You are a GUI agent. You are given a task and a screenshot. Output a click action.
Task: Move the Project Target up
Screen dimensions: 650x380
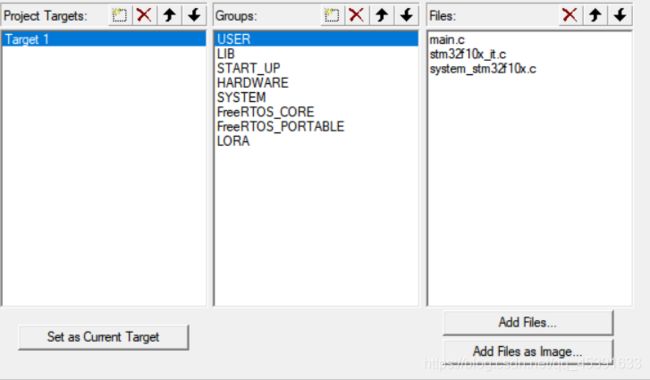pyautogui.click(x=169, y=16)
